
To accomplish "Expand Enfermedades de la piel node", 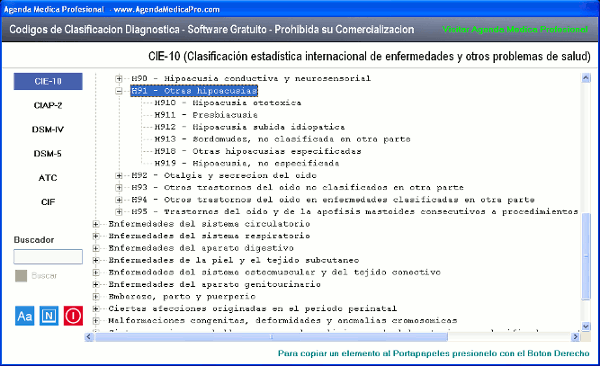I will click(x=96, y=260).
